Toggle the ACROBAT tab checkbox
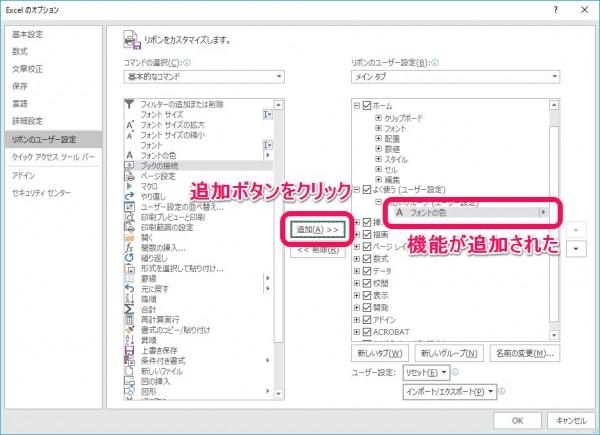 coord(367,332)
